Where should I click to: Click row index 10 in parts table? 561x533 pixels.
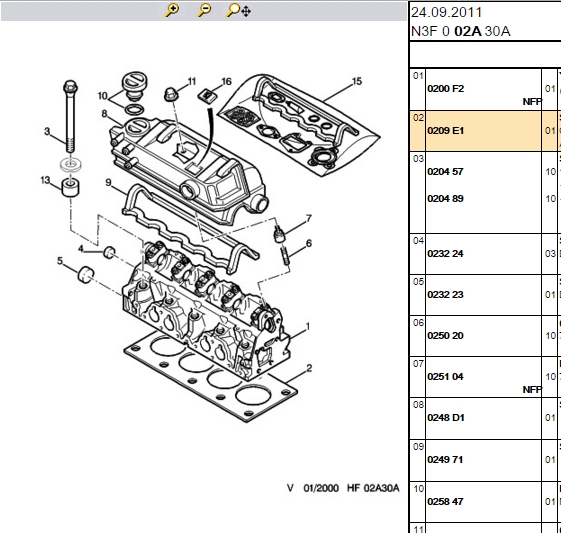pos(418,488)
